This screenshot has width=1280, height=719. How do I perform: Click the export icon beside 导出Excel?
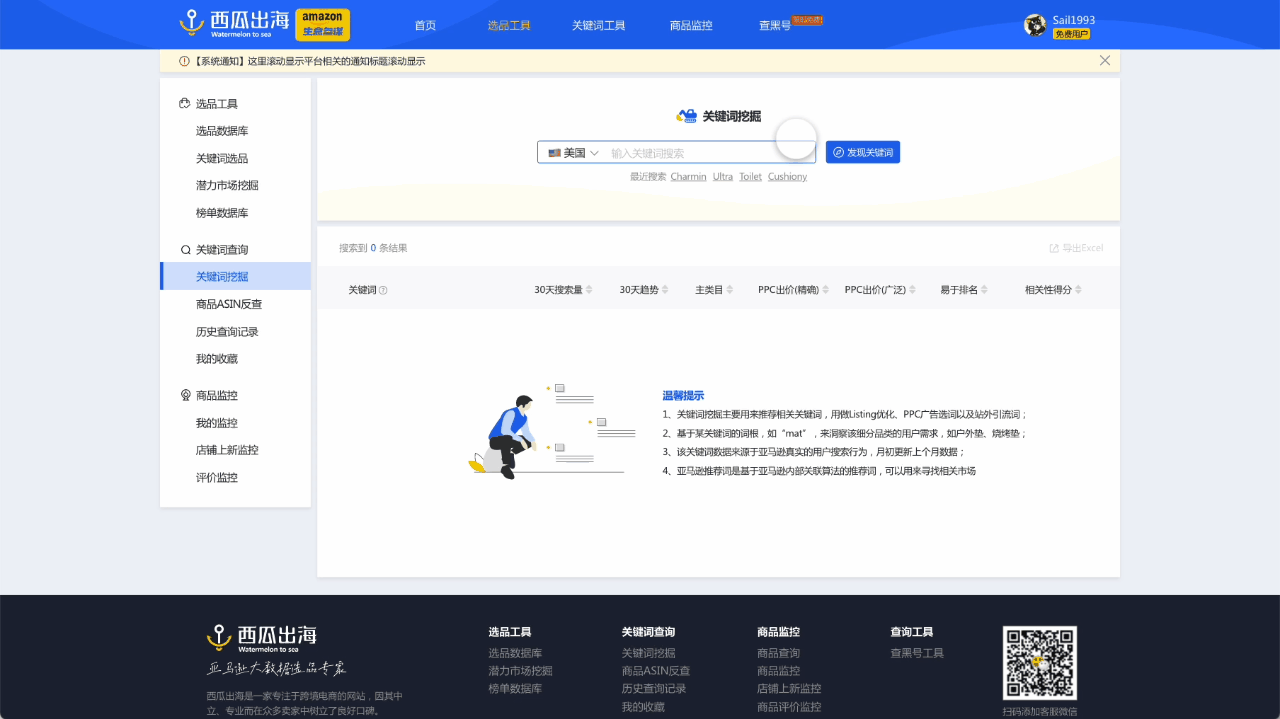pos(1054,248)
